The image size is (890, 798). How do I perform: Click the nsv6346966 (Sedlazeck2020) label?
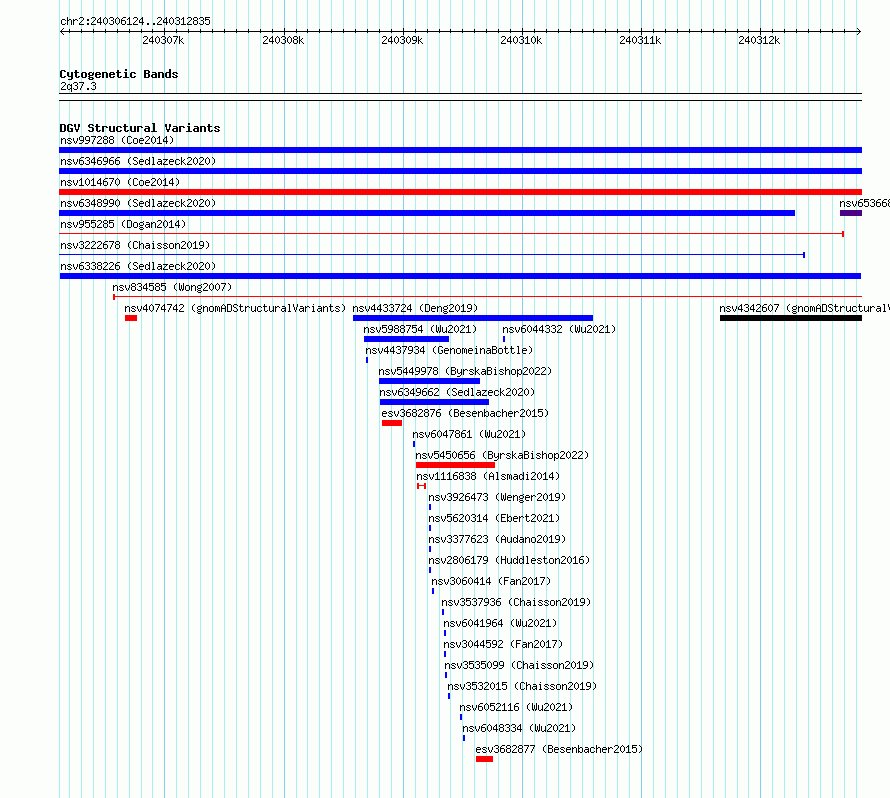[138, 161]
